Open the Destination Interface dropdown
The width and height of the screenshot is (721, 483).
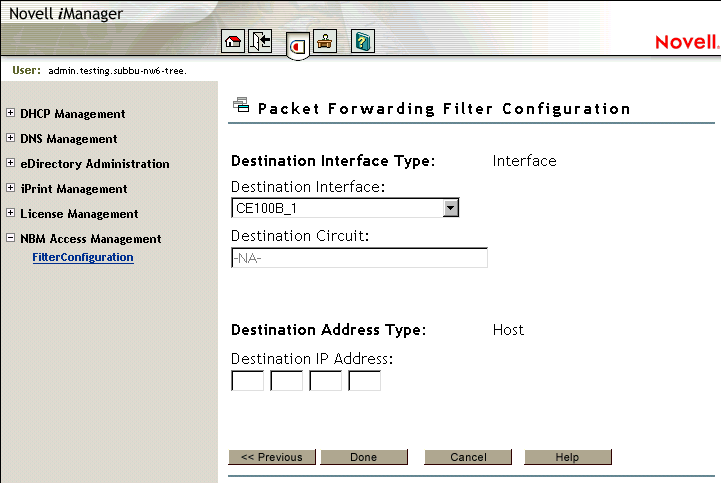451,208
